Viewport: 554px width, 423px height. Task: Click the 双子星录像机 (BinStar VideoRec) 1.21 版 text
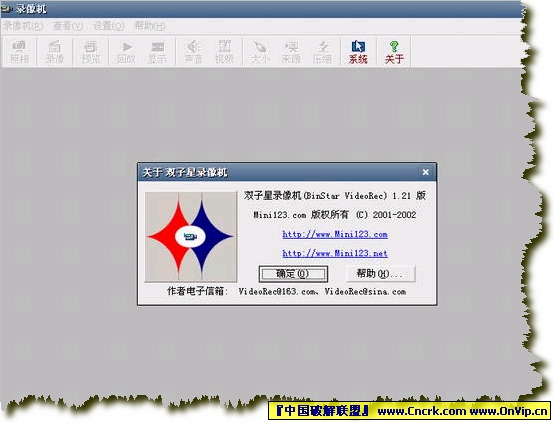coord(335,195)
